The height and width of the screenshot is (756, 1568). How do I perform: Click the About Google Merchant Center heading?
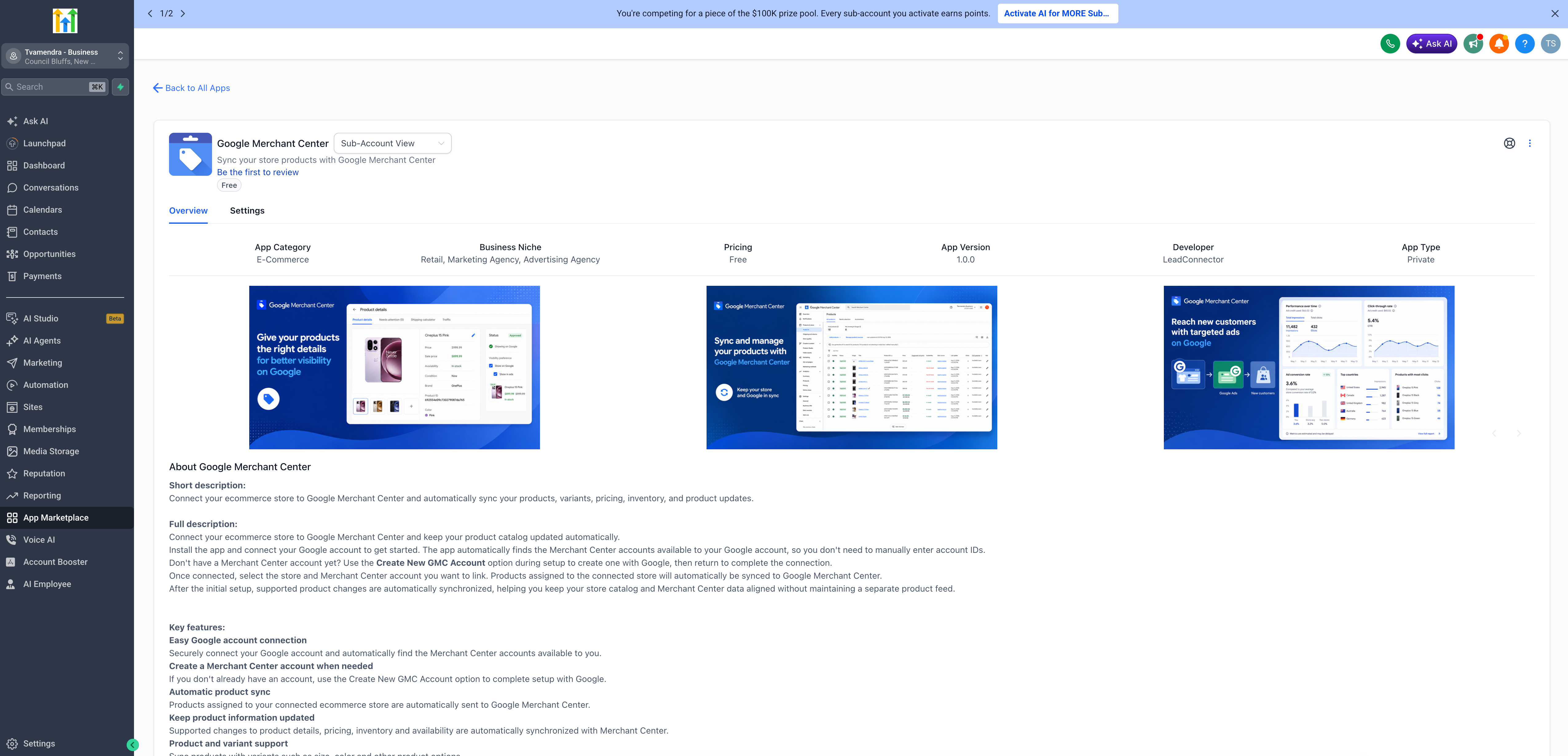(x=240, y=467)
